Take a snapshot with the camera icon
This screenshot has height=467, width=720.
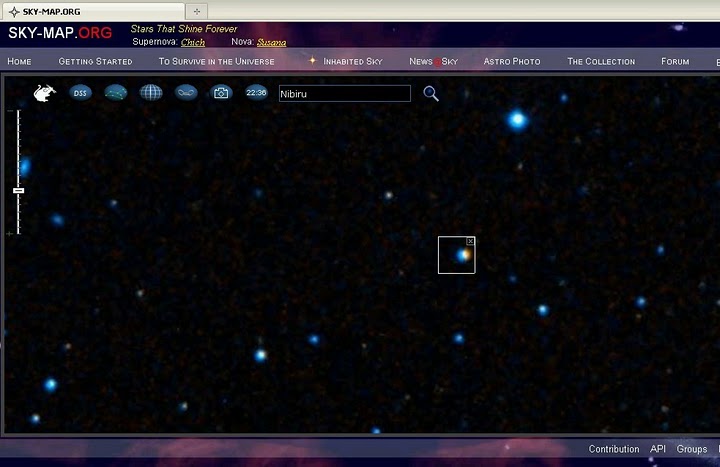(x=221, y=93)
